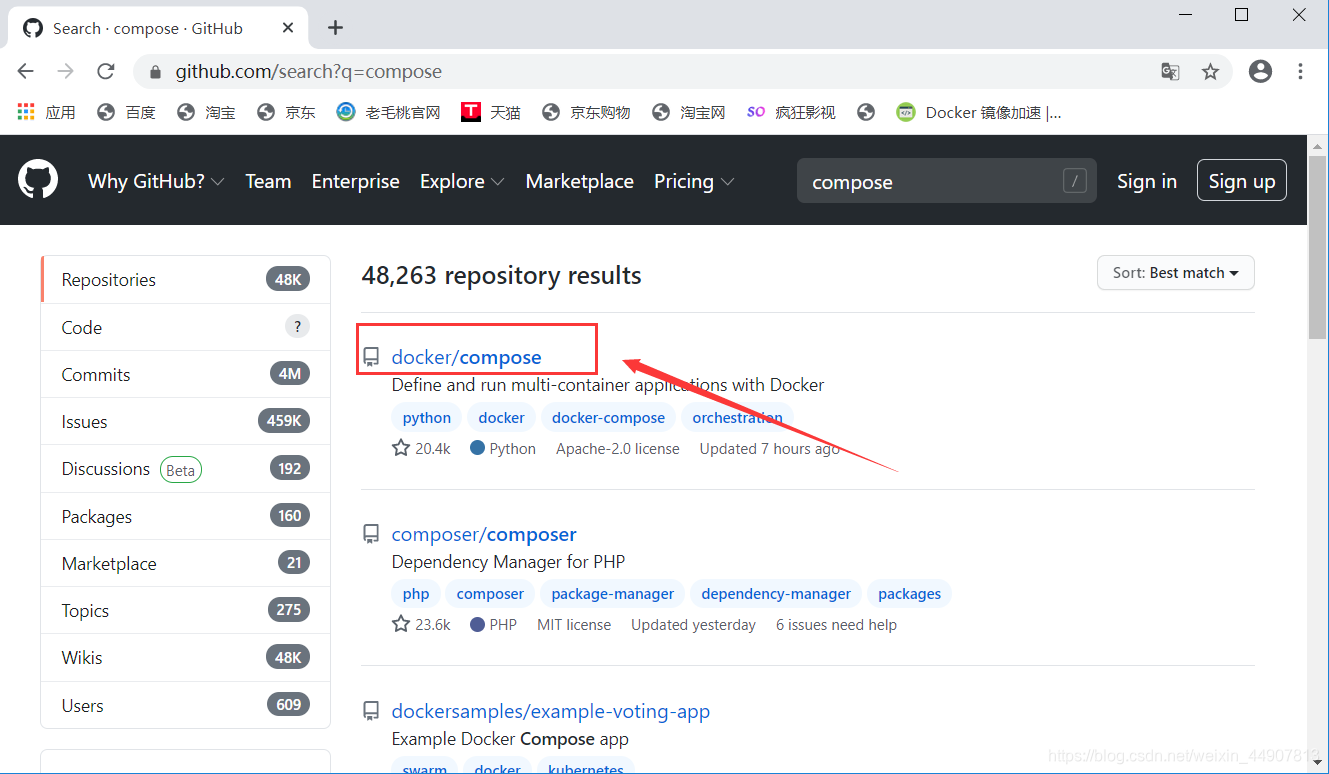Screen dimensions: 1329x774
Task: Reload the page with the refresh icon
Action: coord(106,71)
